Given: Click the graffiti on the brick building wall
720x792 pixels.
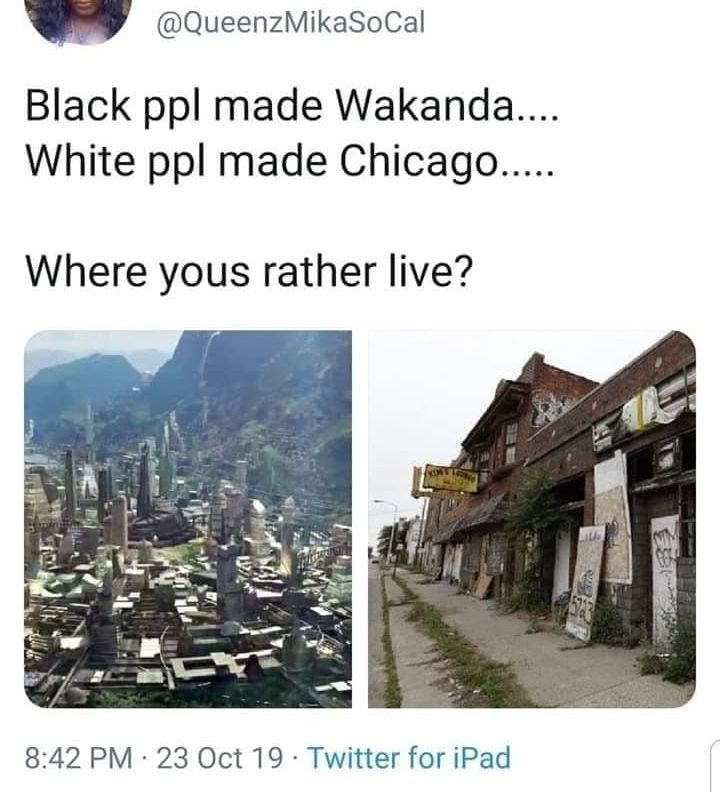Looking at the screenshot, I should coord(553,406).
